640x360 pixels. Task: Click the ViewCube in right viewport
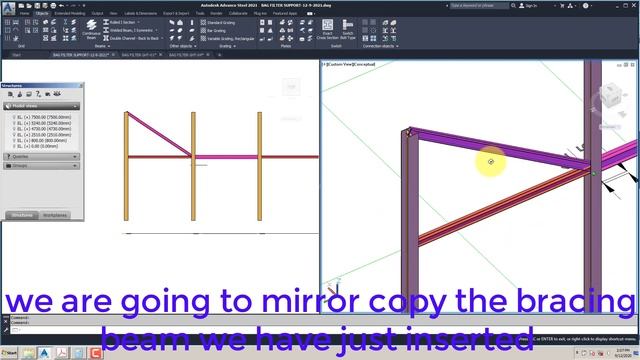(611, 96)
